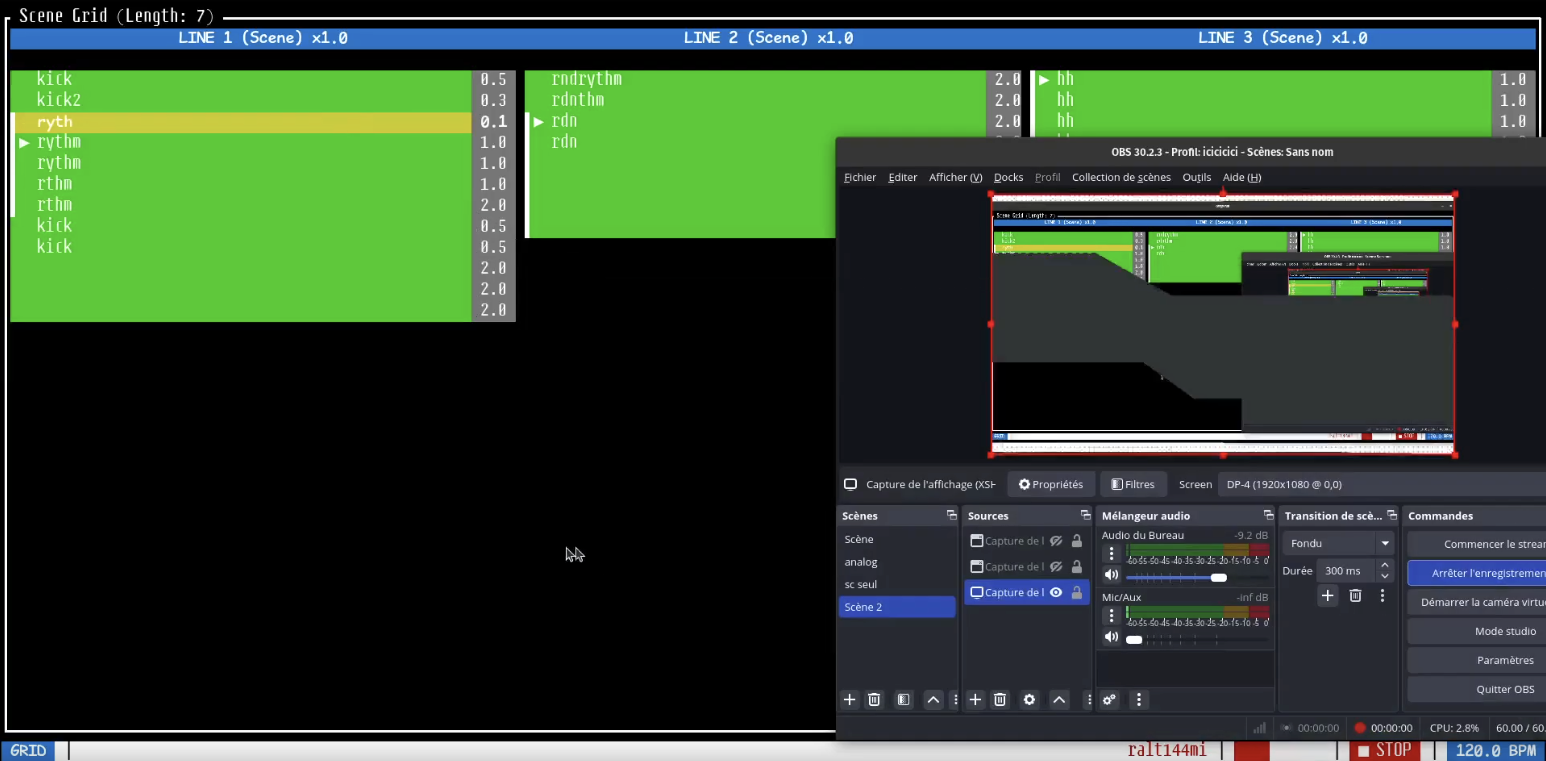Undock the Sources panel float icon
The image size is (1546, 761).
pyautogui.click(x=1085, y=515)
